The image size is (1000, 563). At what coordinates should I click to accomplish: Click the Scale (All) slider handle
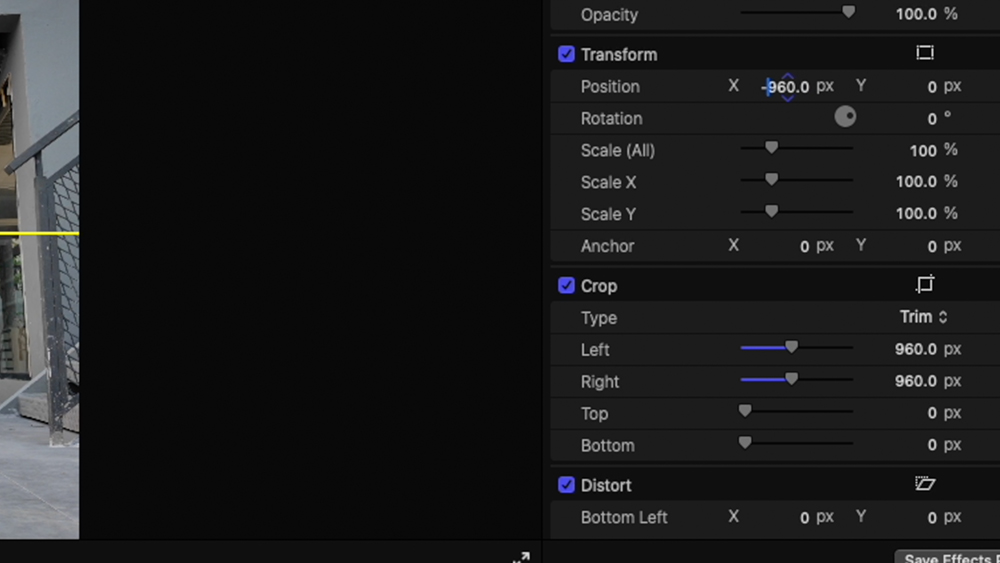coord(771,148)
